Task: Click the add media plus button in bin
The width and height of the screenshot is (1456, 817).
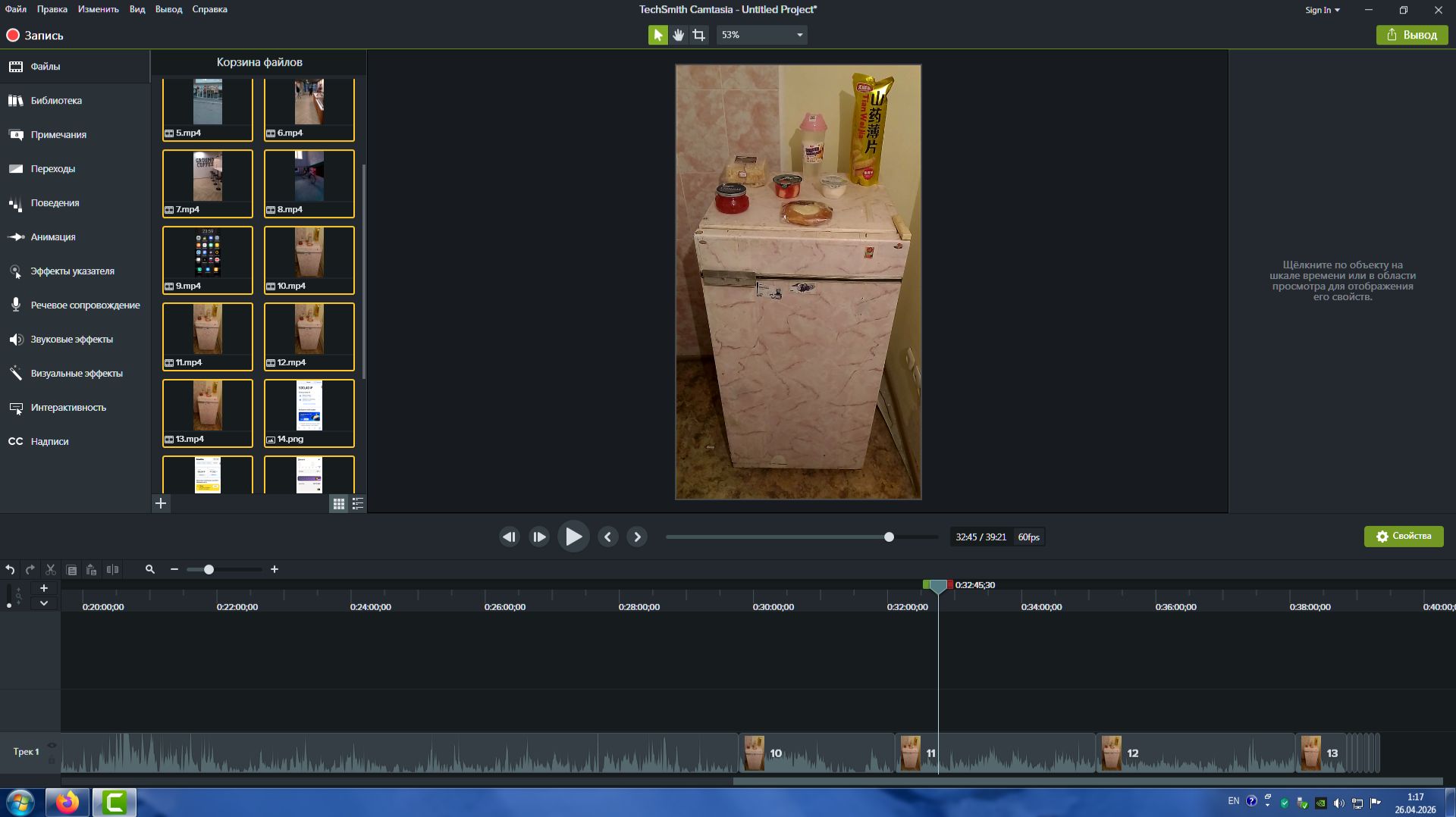Action: [x=161, y=503]
